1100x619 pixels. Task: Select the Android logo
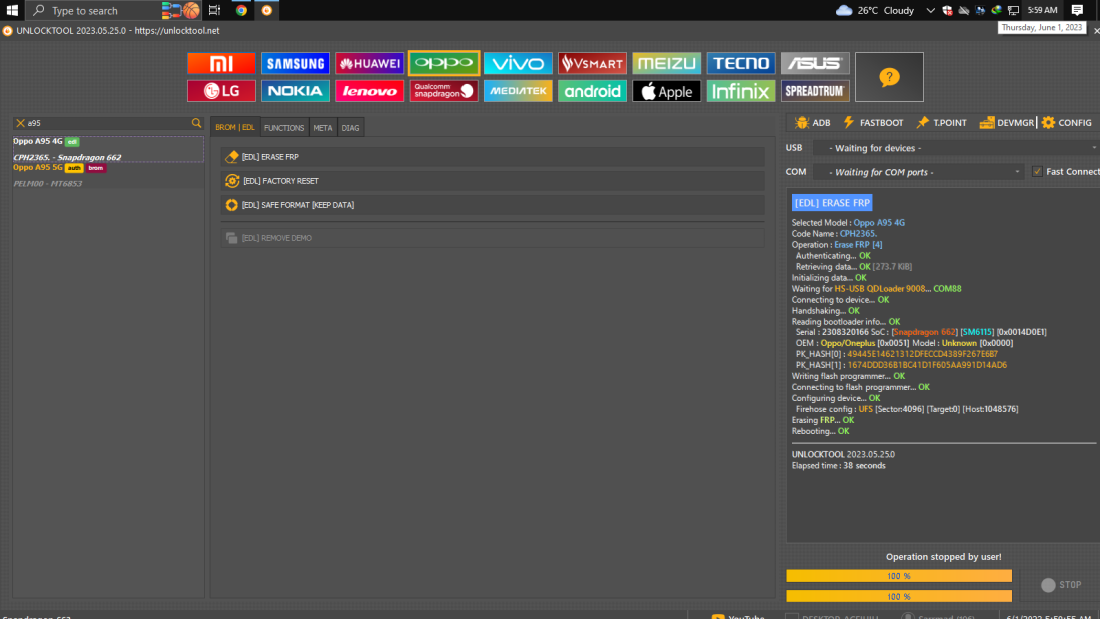593,91
